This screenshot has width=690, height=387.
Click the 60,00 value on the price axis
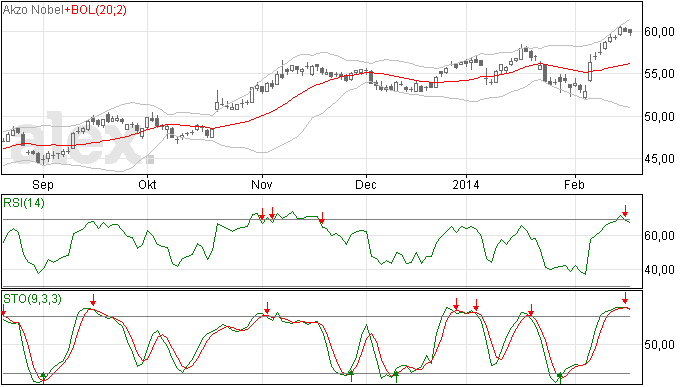point(659,32)
